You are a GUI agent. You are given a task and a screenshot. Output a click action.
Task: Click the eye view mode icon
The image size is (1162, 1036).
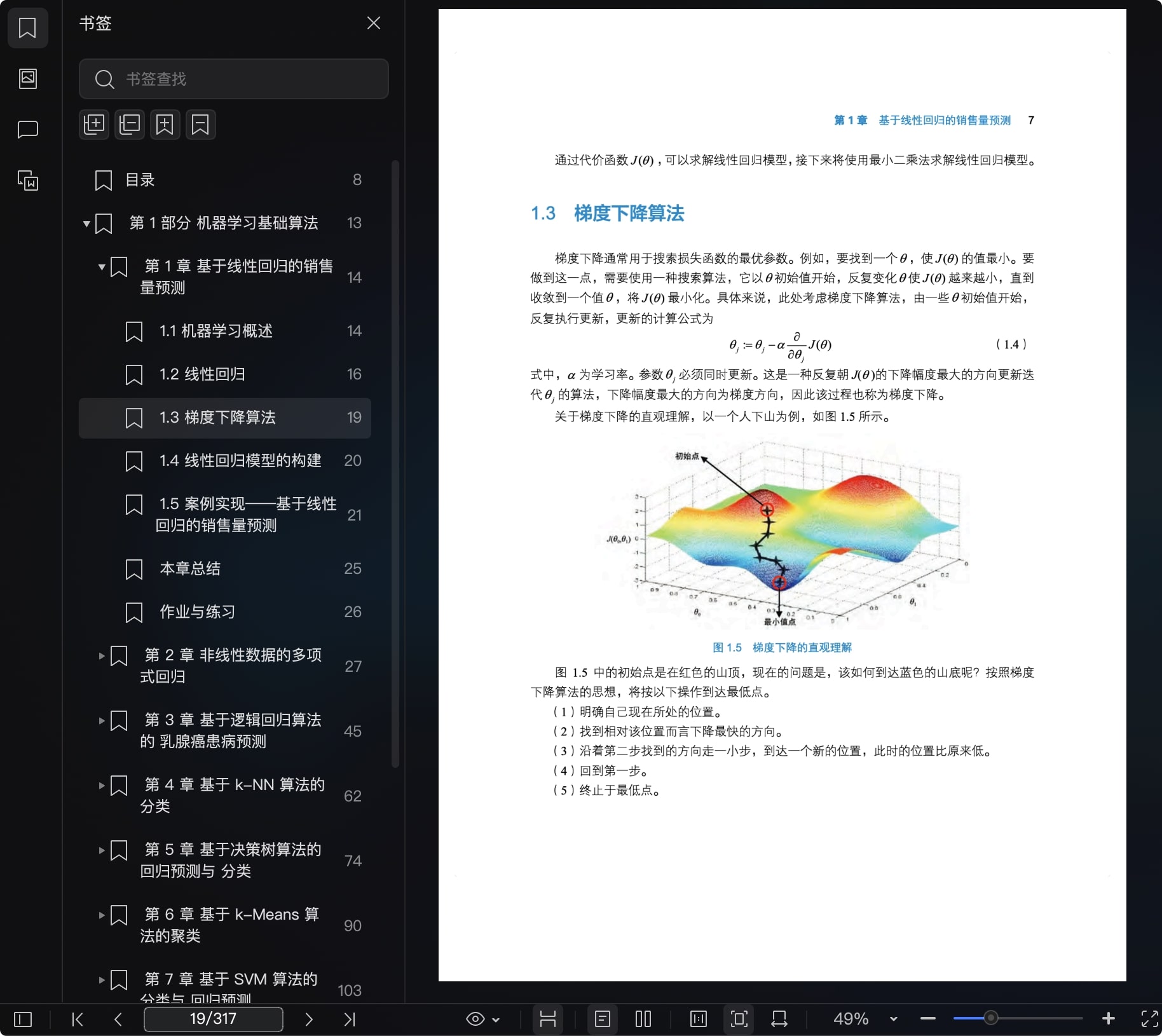point(475,1019)
